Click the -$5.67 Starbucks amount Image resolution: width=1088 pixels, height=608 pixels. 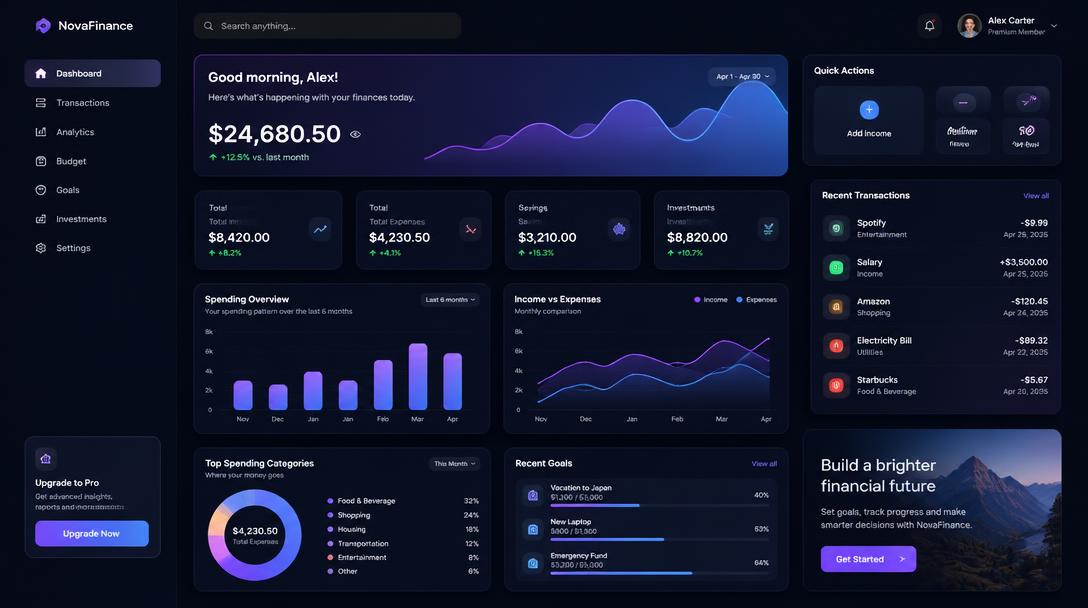[1034, 380]
